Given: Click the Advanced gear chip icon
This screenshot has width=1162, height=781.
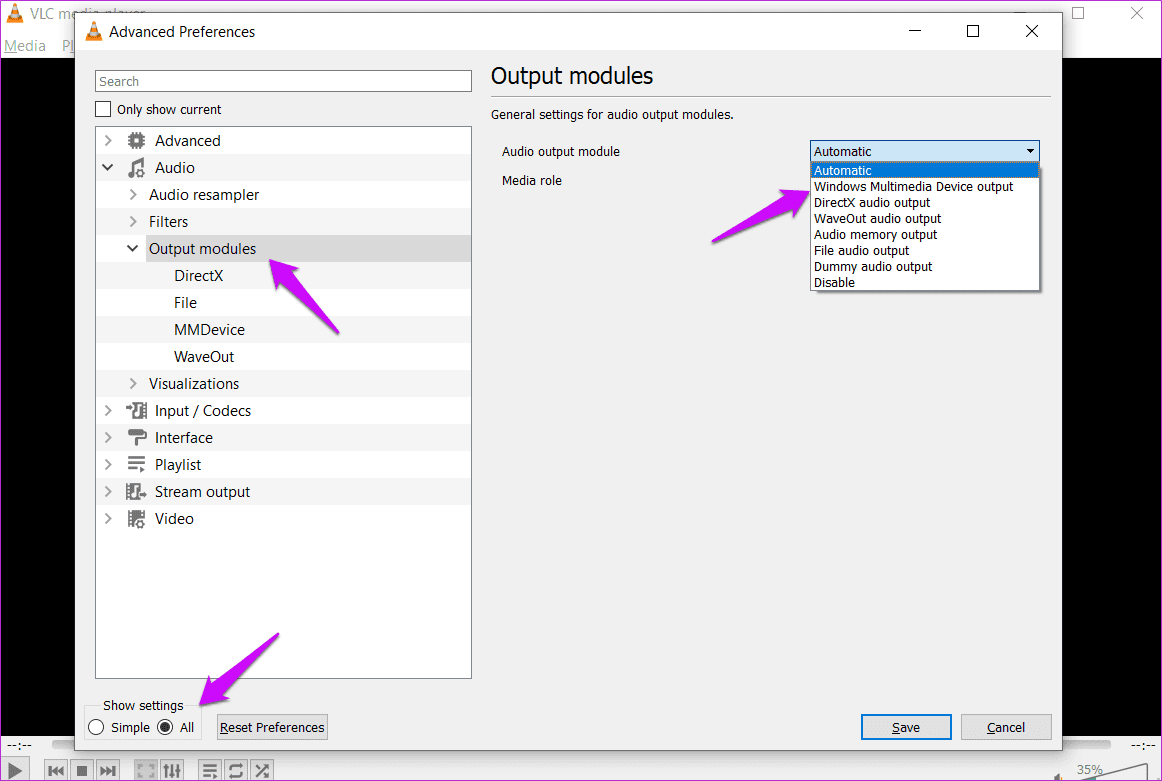Looking at the screenshot, I should tap(136, 141).
